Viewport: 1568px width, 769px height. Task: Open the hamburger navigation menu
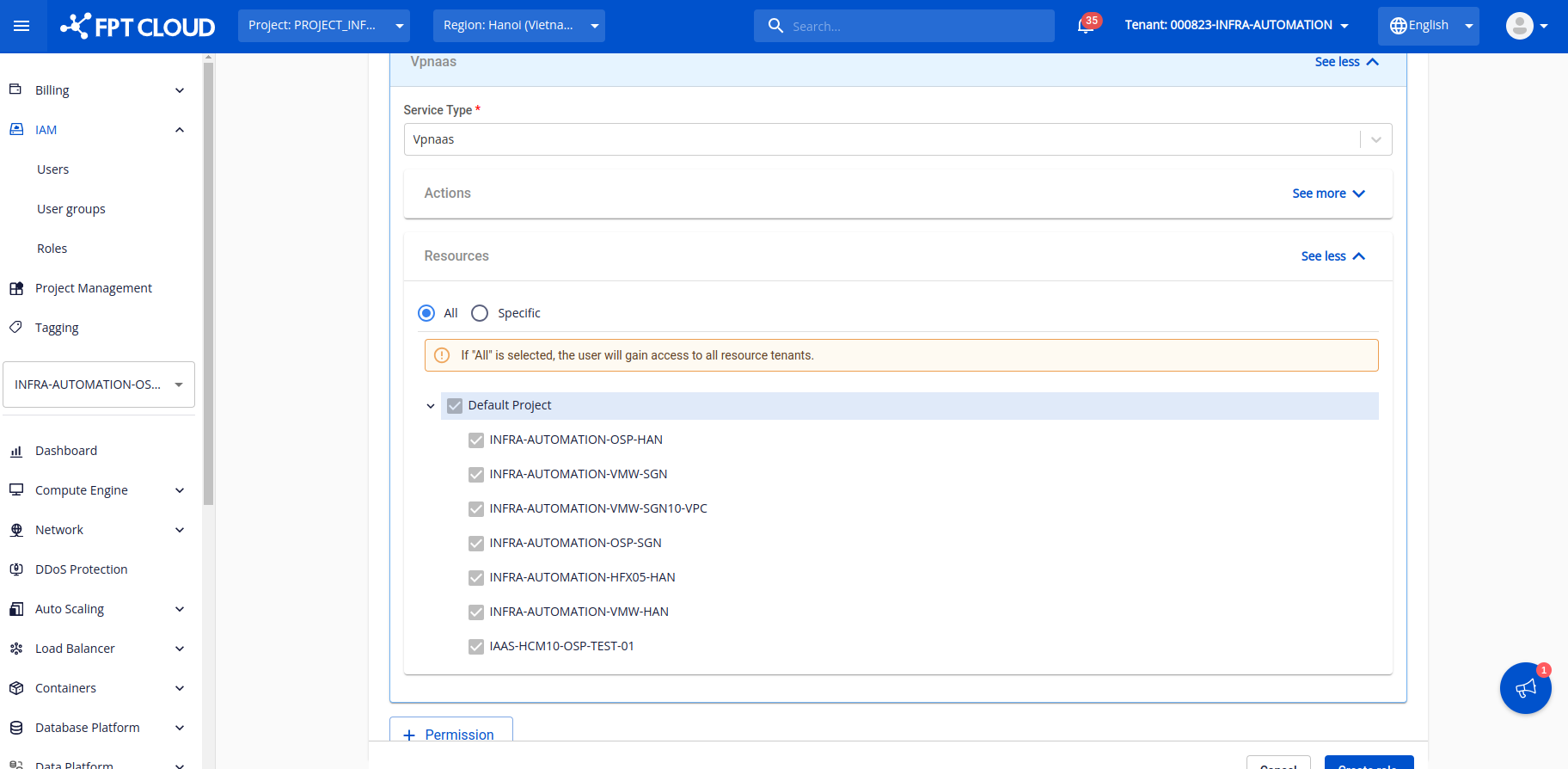(x=21, y=26)
